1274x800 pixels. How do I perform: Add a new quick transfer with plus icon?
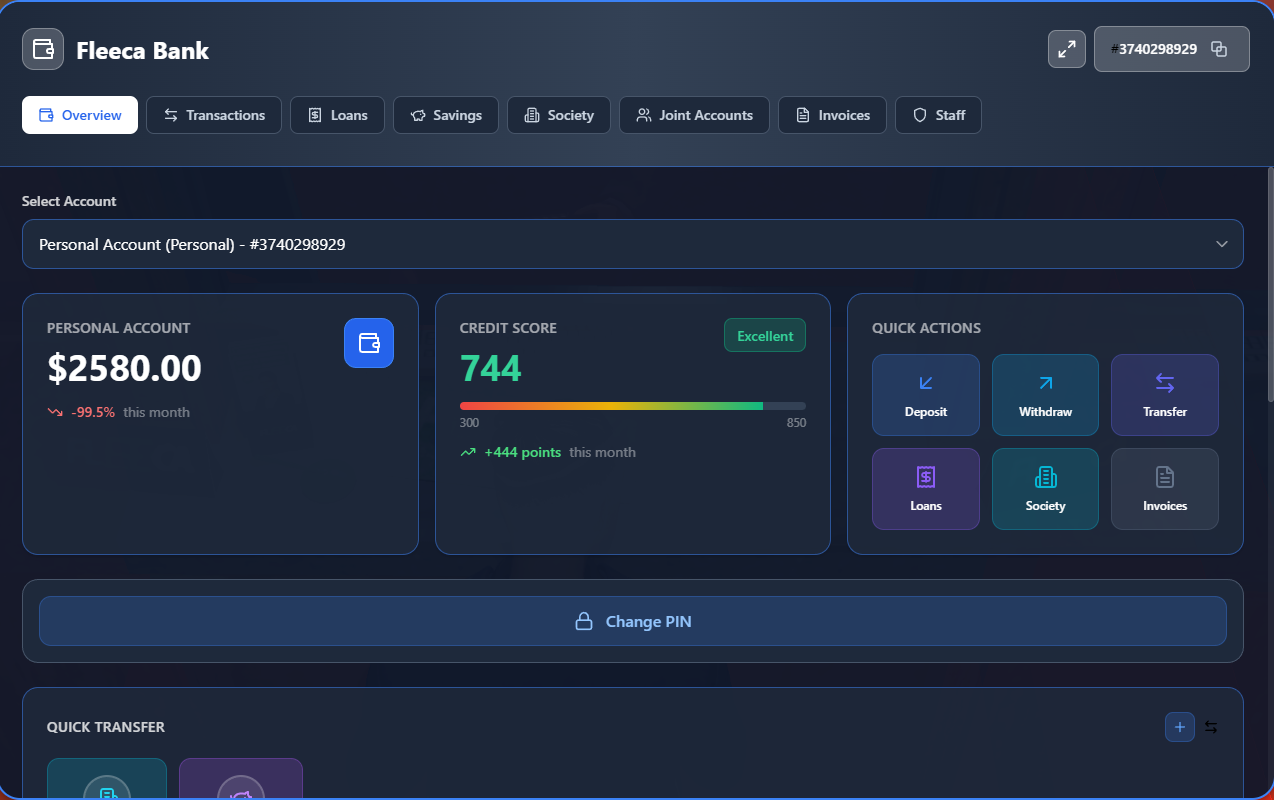point(1180,727)
